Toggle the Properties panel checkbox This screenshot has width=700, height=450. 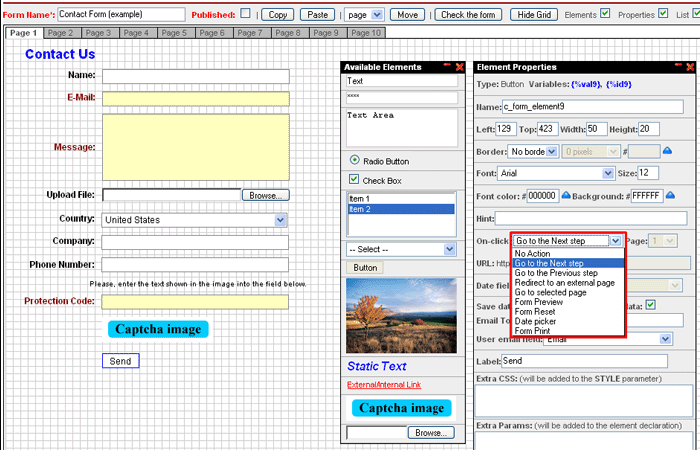(x=663, y=13)
